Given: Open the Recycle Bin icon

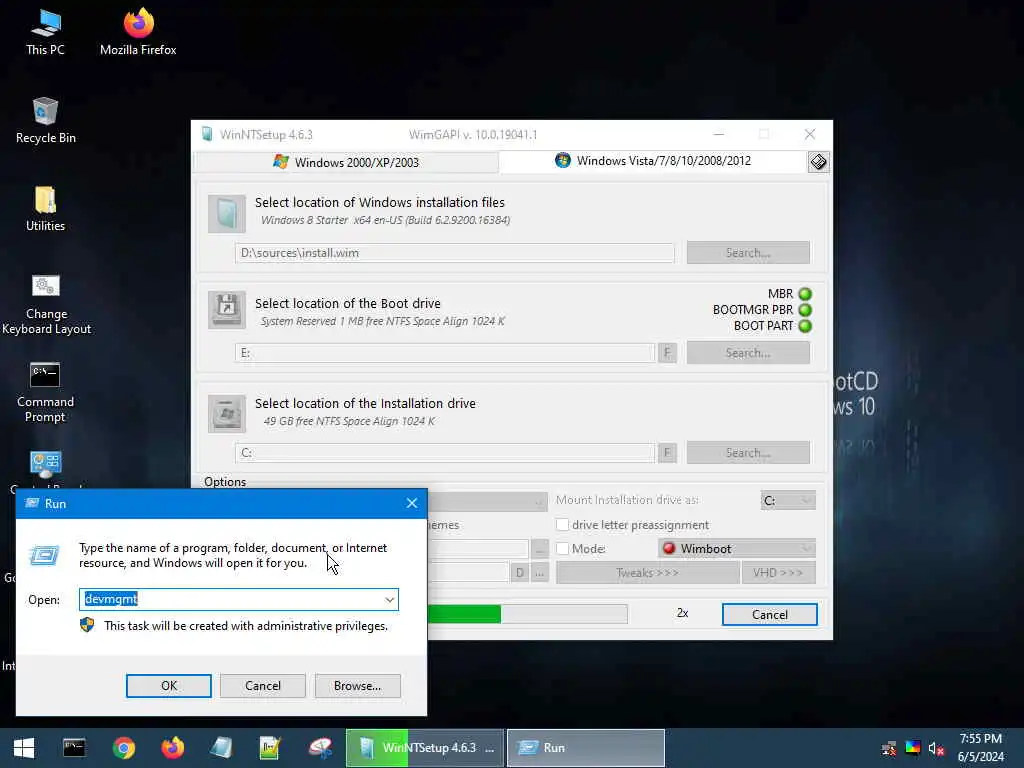Looking at the screenshot, I should (45, 121).
